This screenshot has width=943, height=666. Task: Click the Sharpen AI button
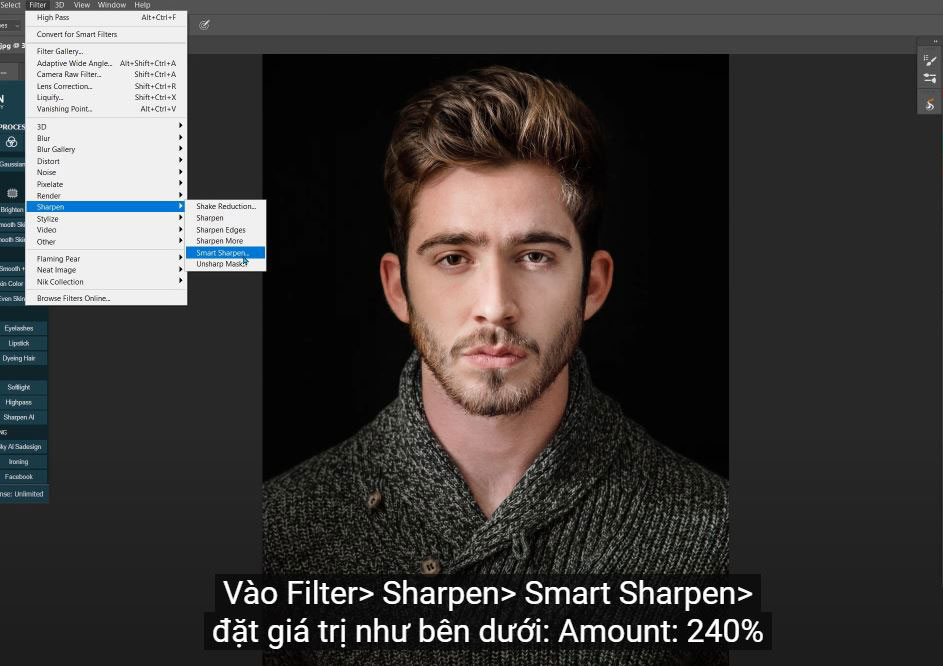click(19, 417)
